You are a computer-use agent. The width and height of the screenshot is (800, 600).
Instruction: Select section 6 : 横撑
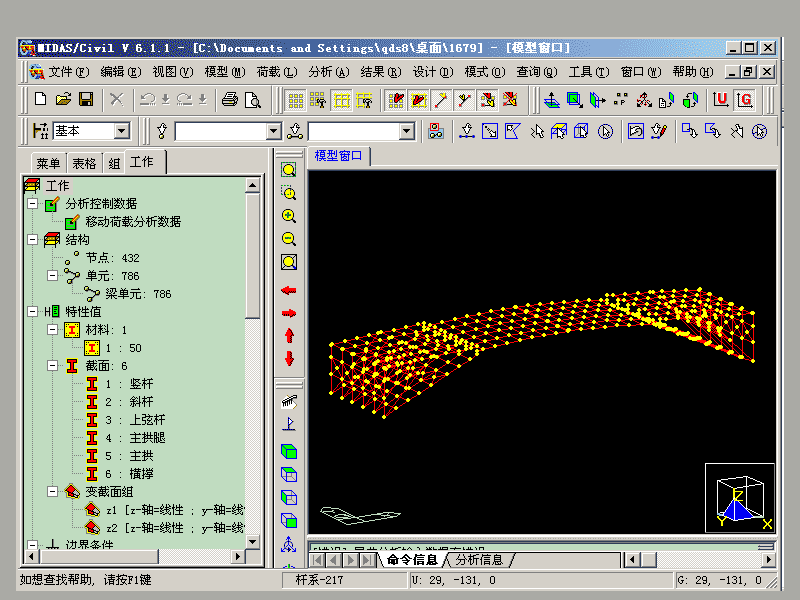[129, 474]
